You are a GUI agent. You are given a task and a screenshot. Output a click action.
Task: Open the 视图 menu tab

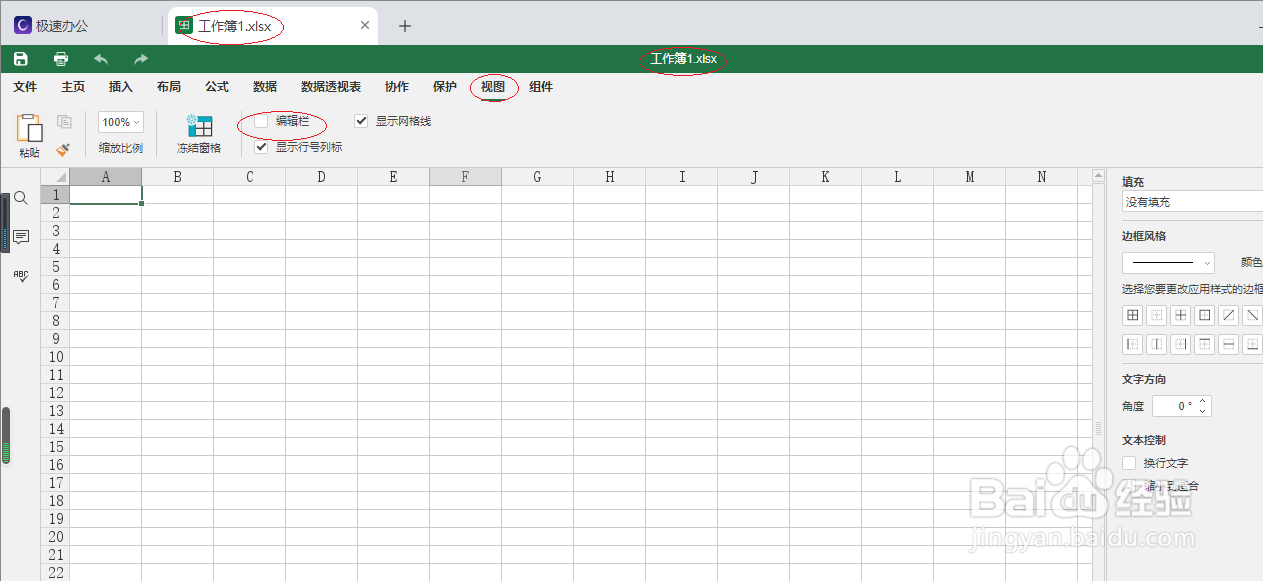click(x=493, y=87)
